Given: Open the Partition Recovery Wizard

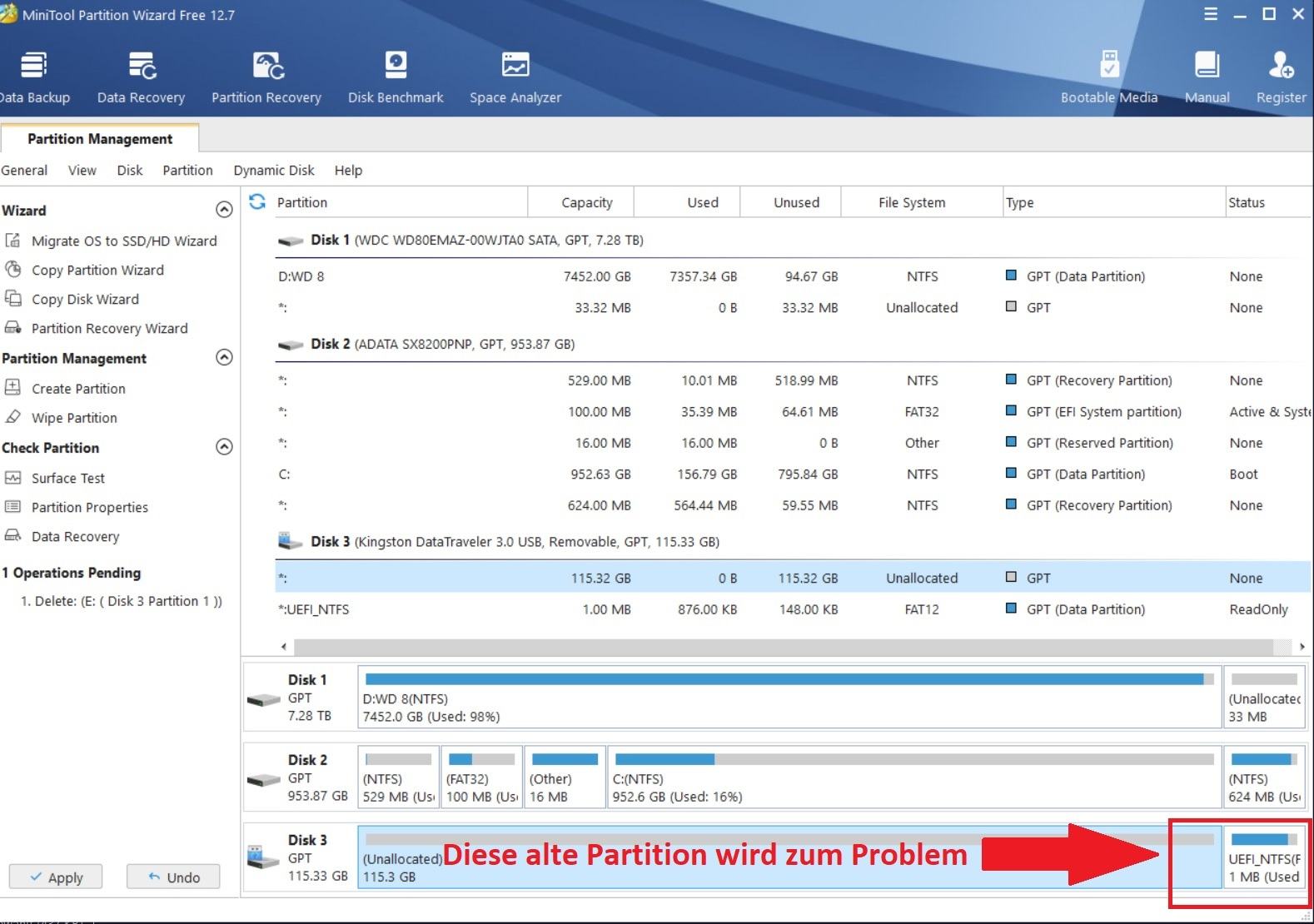Looking at the screenshot, I should [x=97, y=328].
